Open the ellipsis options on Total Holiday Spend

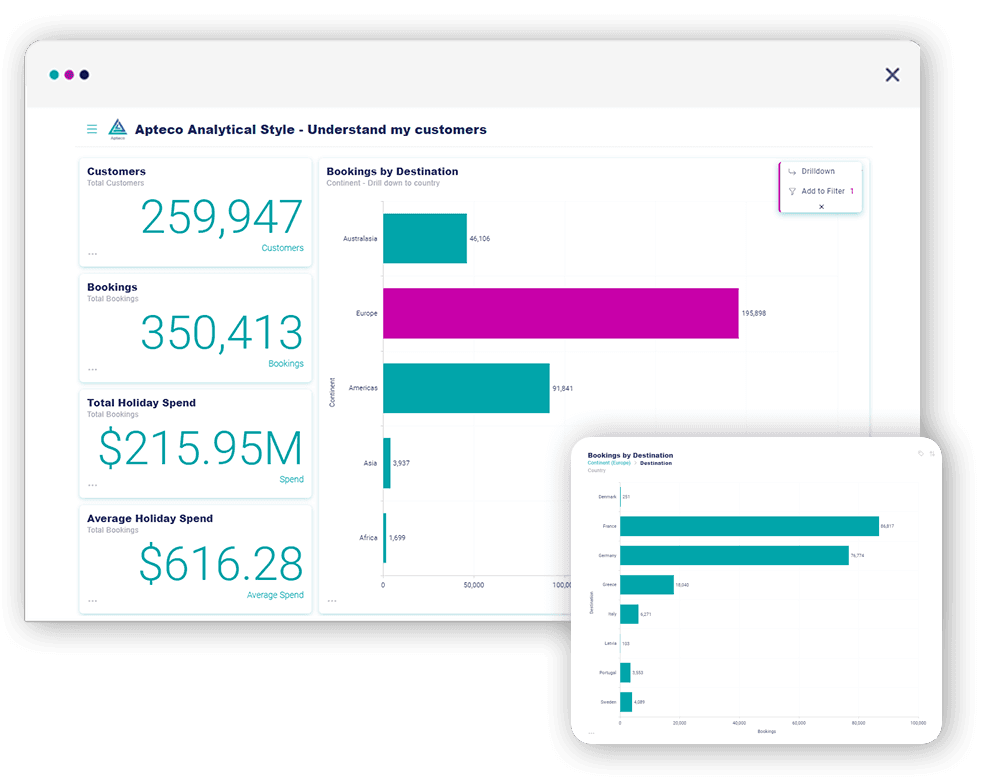[x=93, y=485]
